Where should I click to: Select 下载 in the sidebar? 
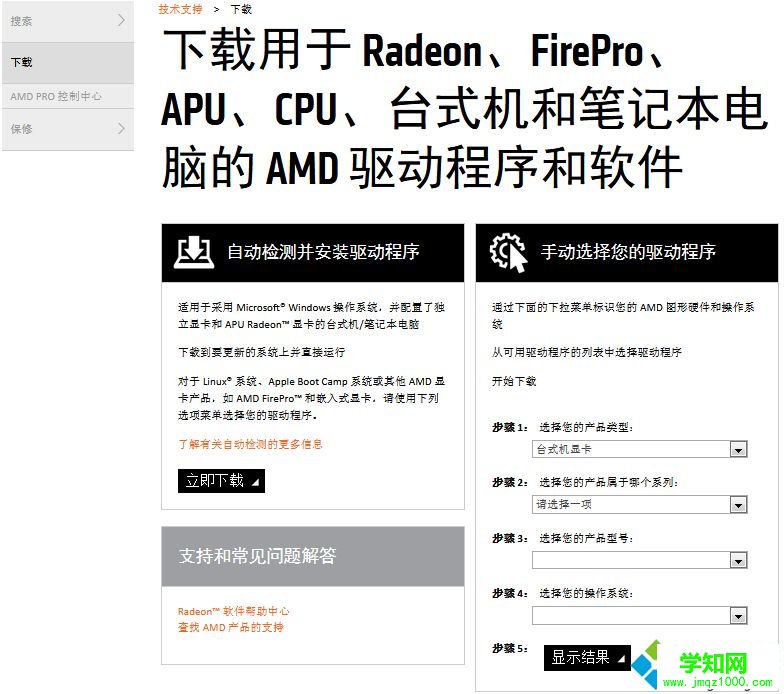(68, 62)
